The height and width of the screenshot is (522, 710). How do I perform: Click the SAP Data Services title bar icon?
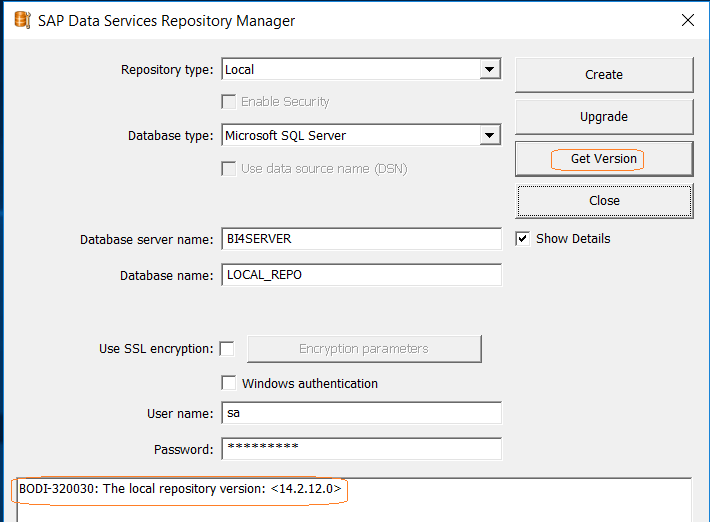tap(22, 20)
